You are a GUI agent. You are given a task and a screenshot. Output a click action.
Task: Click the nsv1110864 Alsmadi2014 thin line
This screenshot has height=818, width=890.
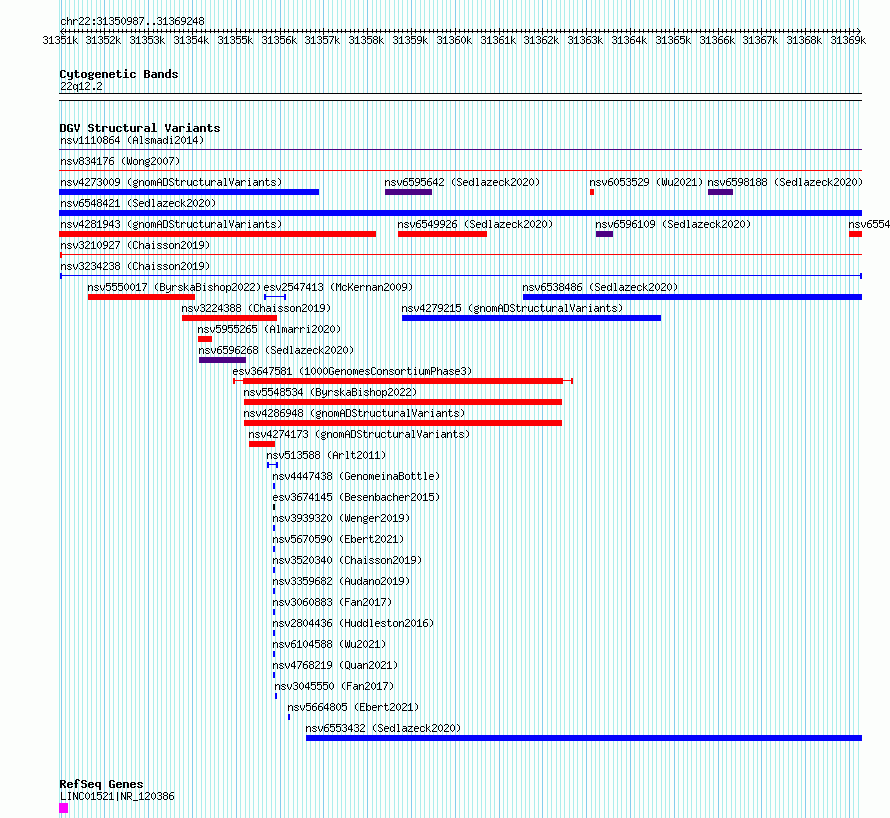pyautogui.click(x=460, y=150)
